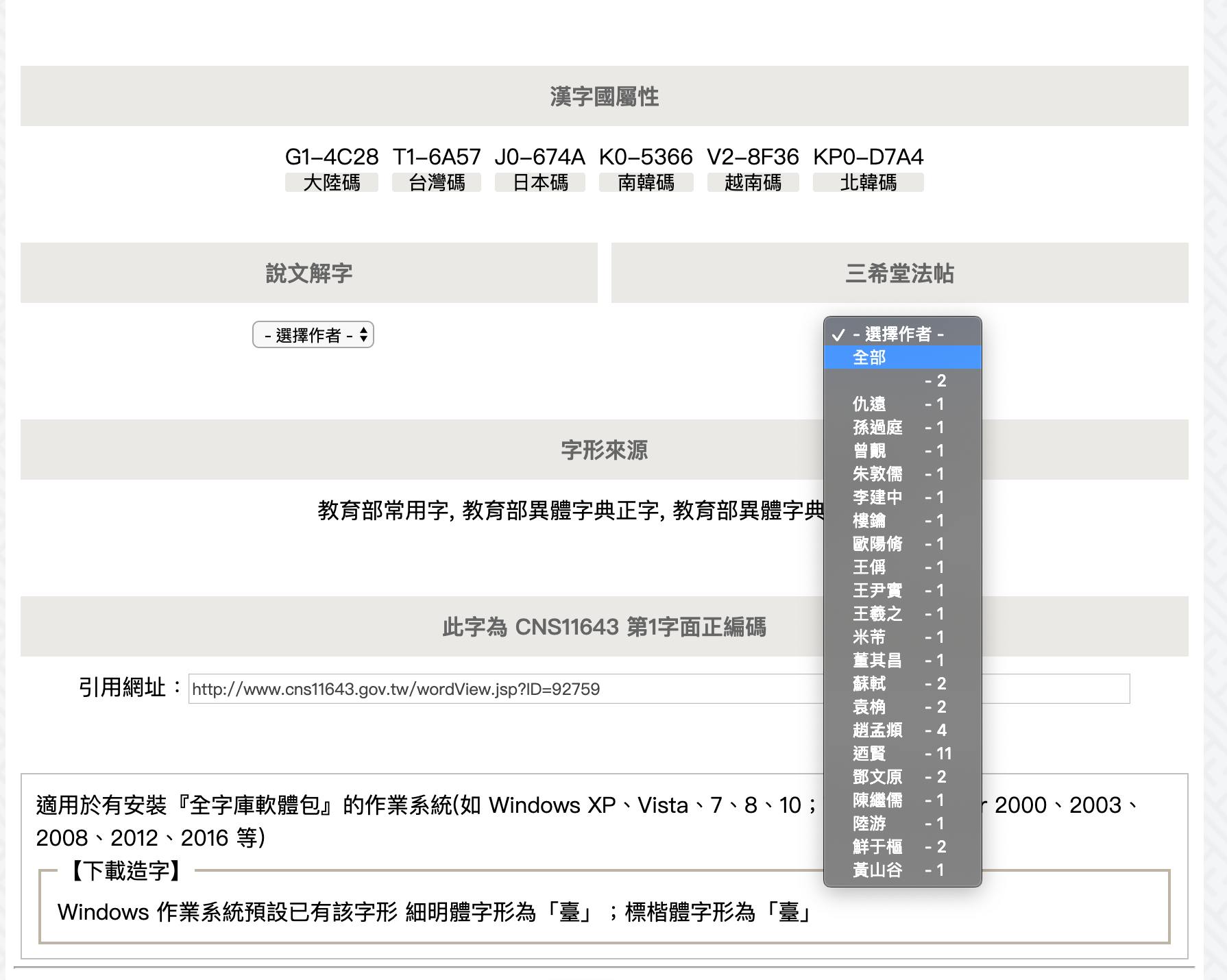Select 鮮于樞 from the dropdown

point(878,847)
